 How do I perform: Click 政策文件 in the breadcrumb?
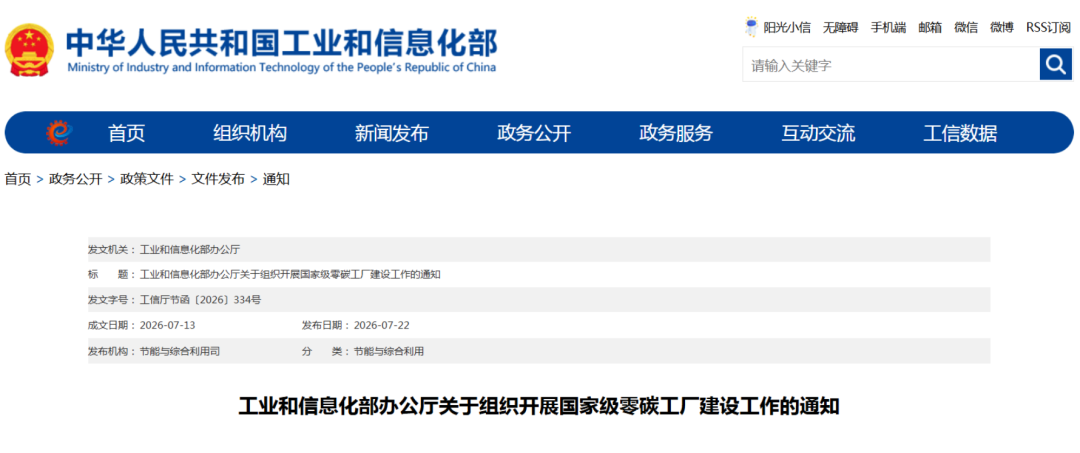tap(147, 179)
